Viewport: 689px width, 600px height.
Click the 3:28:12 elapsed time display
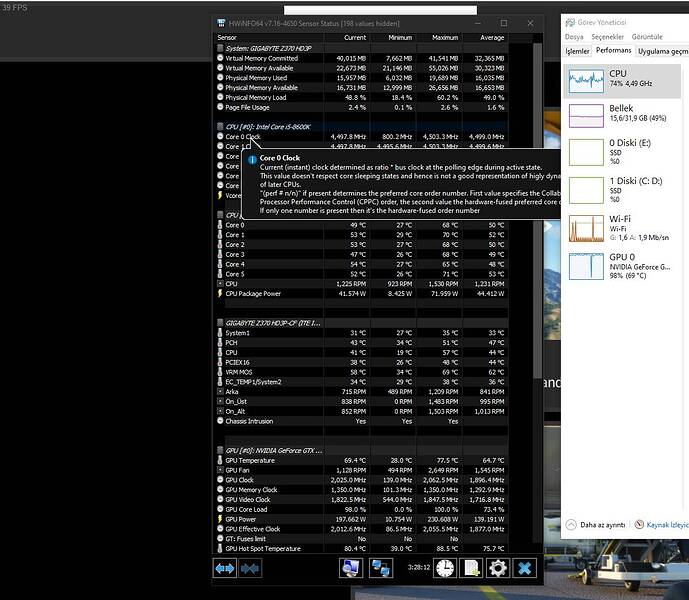(419, 567)
